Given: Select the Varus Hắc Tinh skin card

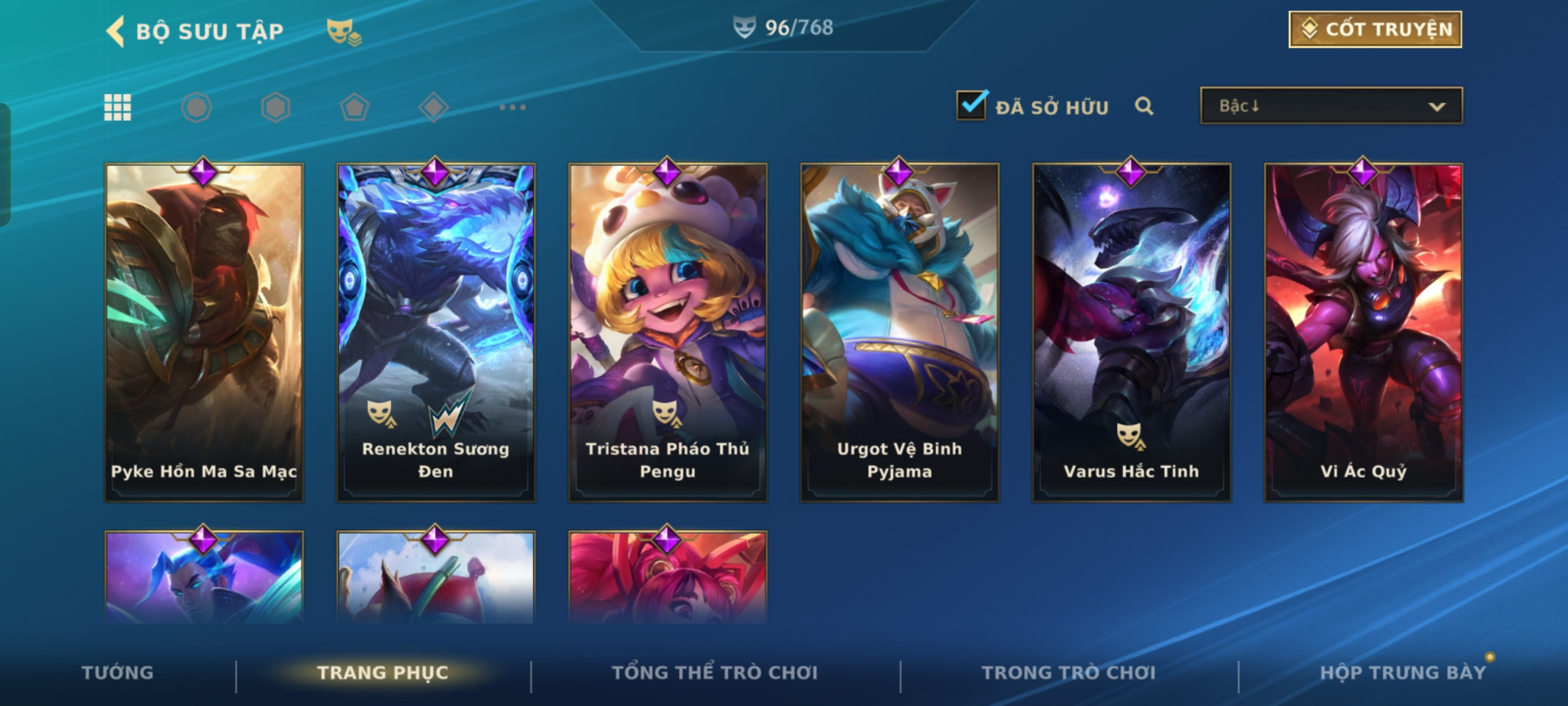Looking at the screenshot, I should tap(1132, 332).
